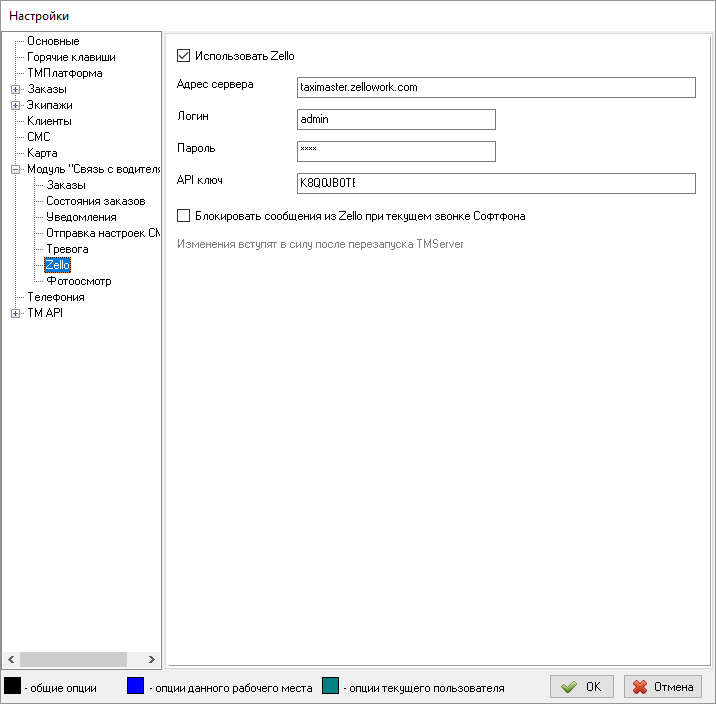Enable Блокировать сообщения из Zello checkbox
716x704 pixels.
click(x=183, y=215)
